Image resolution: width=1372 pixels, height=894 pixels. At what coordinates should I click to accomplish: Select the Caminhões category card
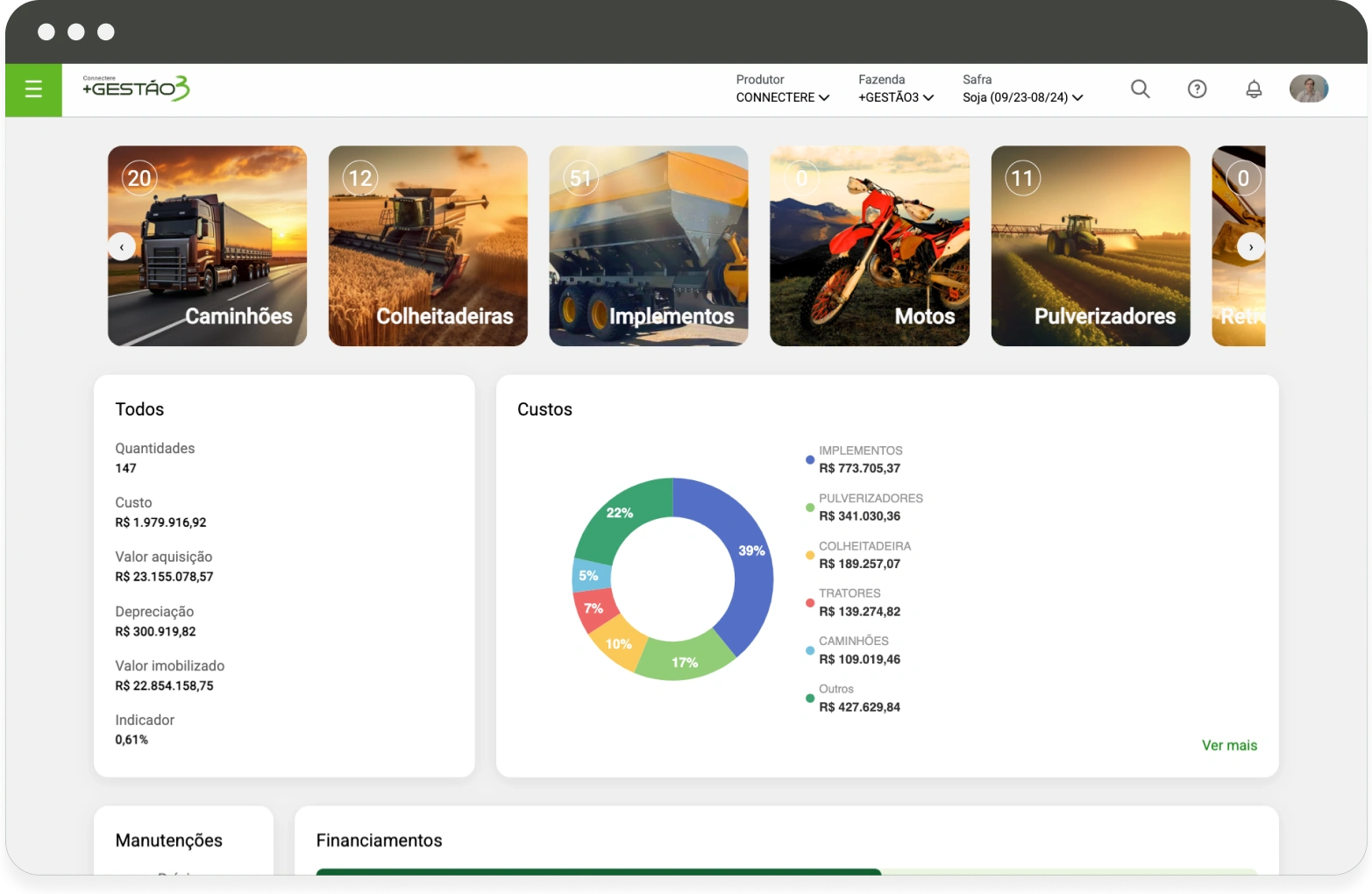208,246
